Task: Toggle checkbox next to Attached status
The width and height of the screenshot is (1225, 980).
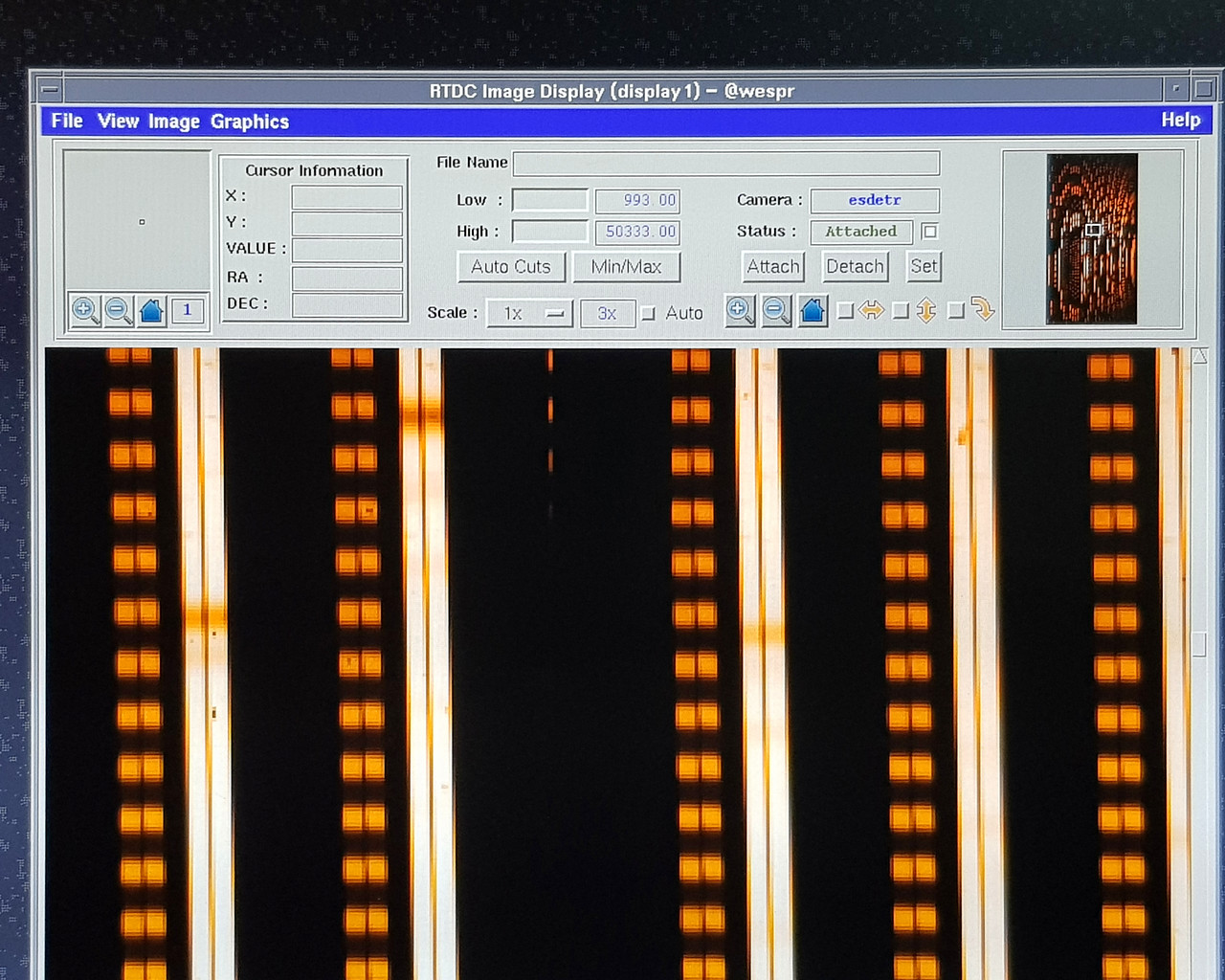Action: click(929, 231)
